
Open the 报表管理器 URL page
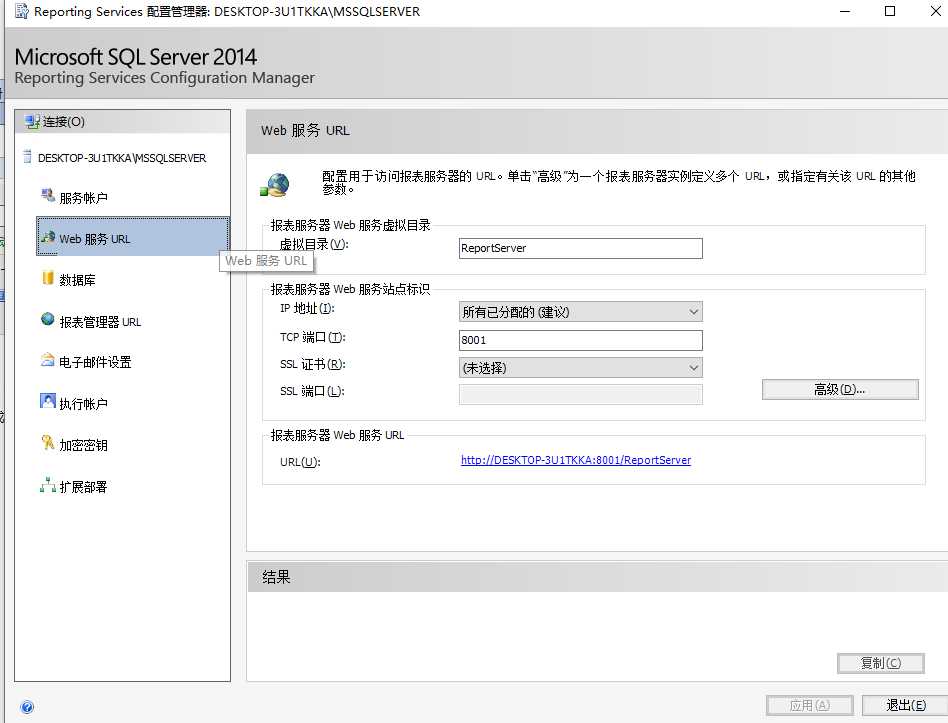100,322
